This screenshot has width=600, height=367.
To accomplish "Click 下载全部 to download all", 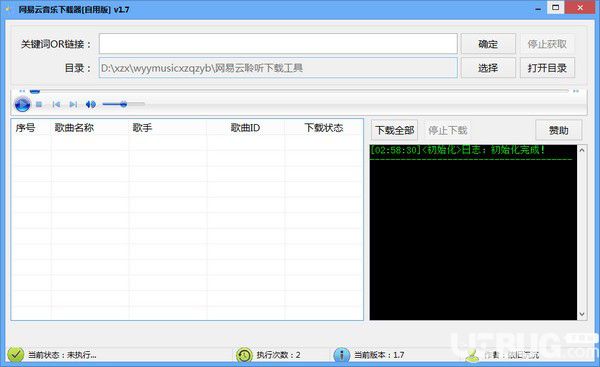I will tap(395, 130).
